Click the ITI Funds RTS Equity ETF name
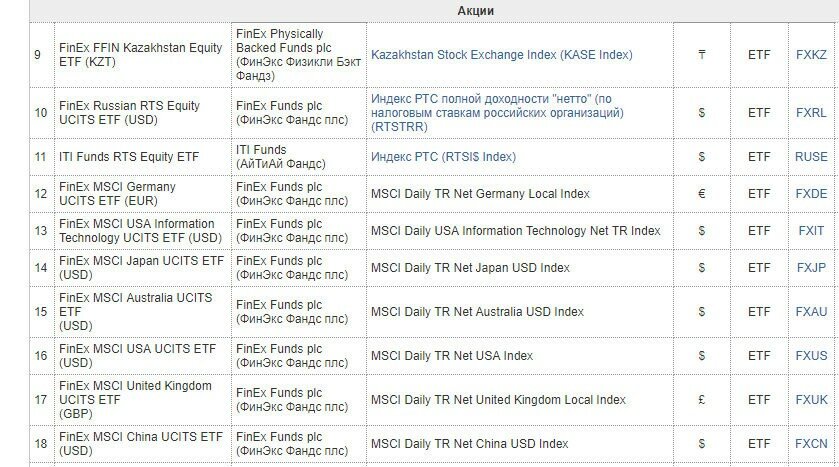This screenshot has height=467, width=839. coord(129,157)
